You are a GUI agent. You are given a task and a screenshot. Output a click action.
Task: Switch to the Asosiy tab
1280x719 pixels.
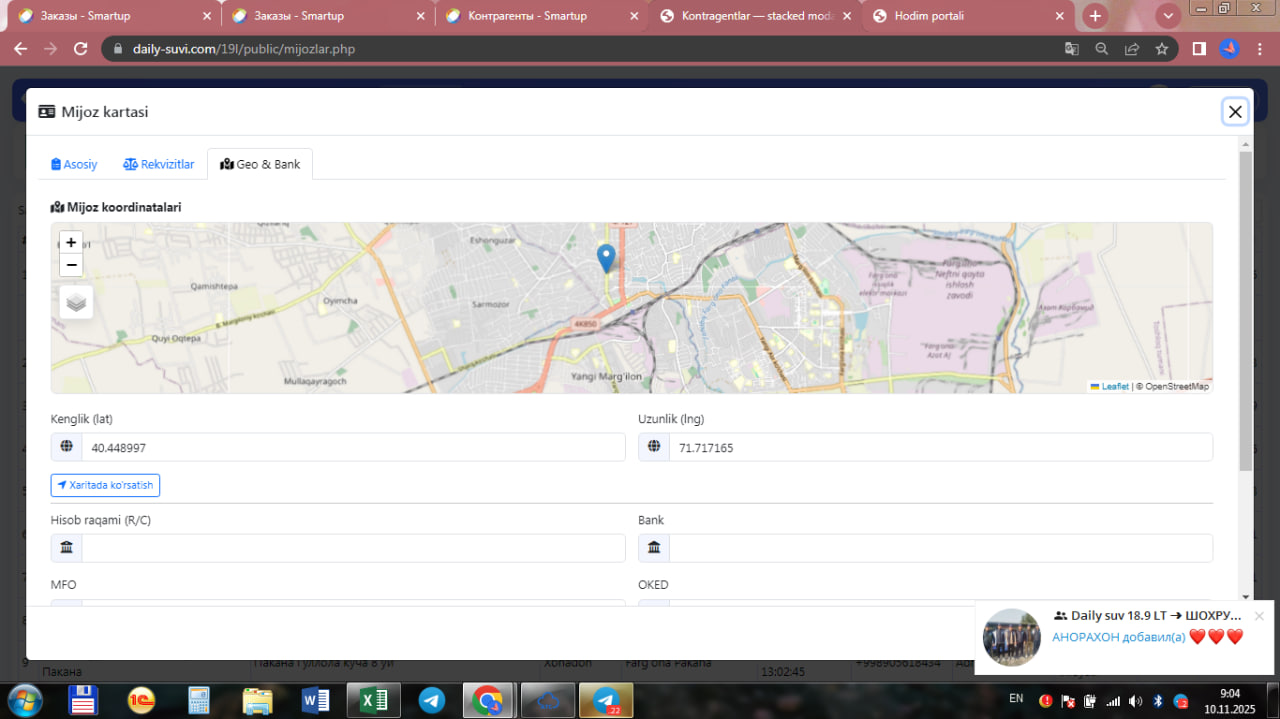coord(74,164)
